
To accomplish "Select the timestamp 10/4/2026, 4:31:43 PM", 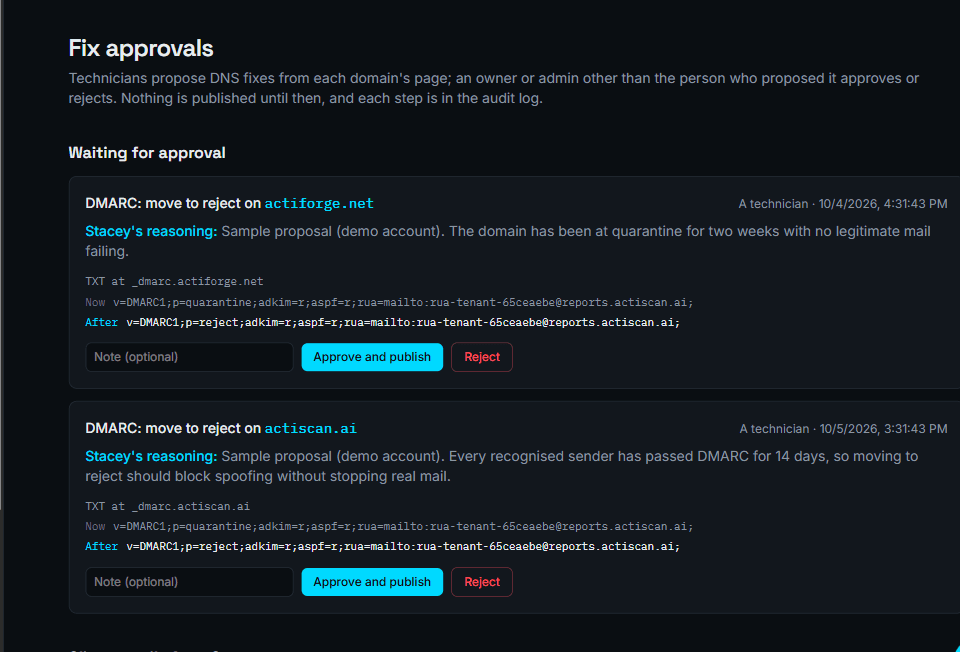I will (883, 204).
